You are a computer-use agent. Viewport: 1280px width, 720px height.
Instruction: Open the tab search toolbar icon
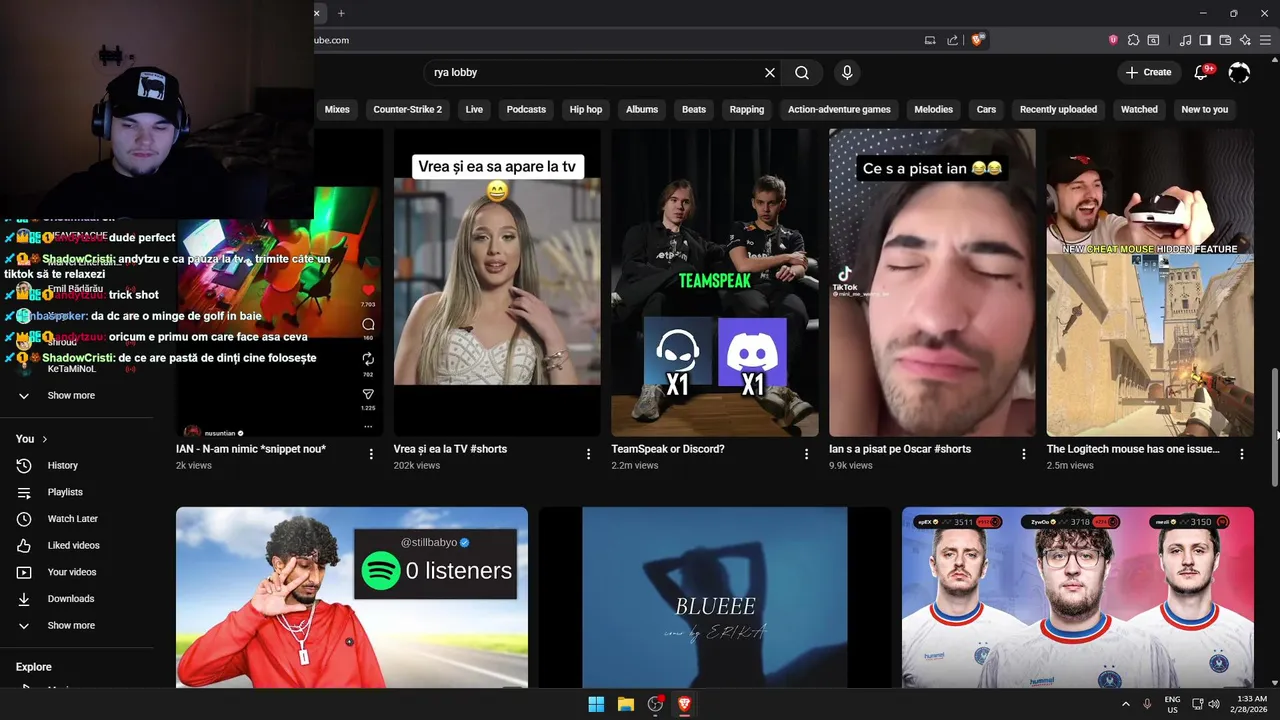point(1153,40)
